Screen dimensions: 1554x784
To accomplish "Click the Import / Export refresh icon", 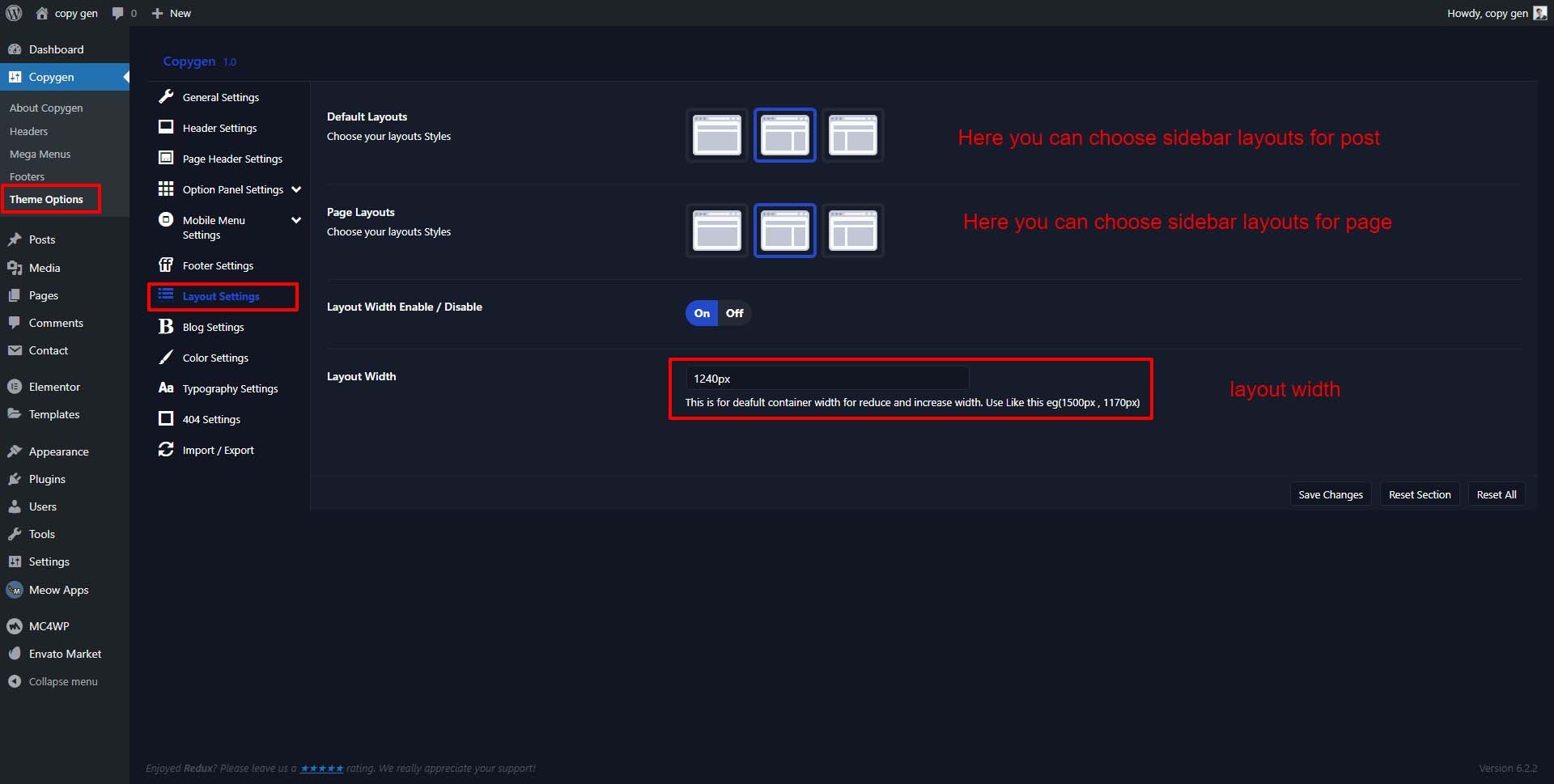I will (x=166, y=449).
